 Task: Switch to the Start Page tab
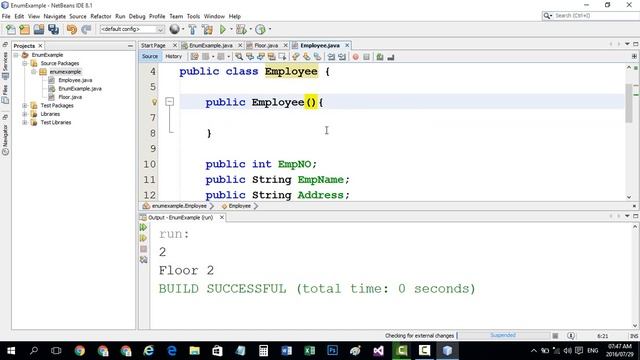pyautogui.click(x=153, y=45)
